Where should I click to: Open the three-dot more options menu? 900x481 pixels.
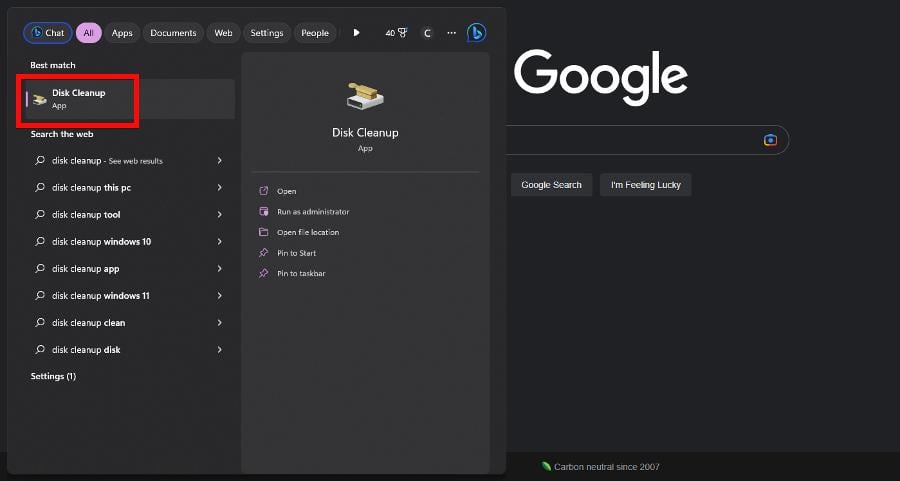click(x=452, y=33)
